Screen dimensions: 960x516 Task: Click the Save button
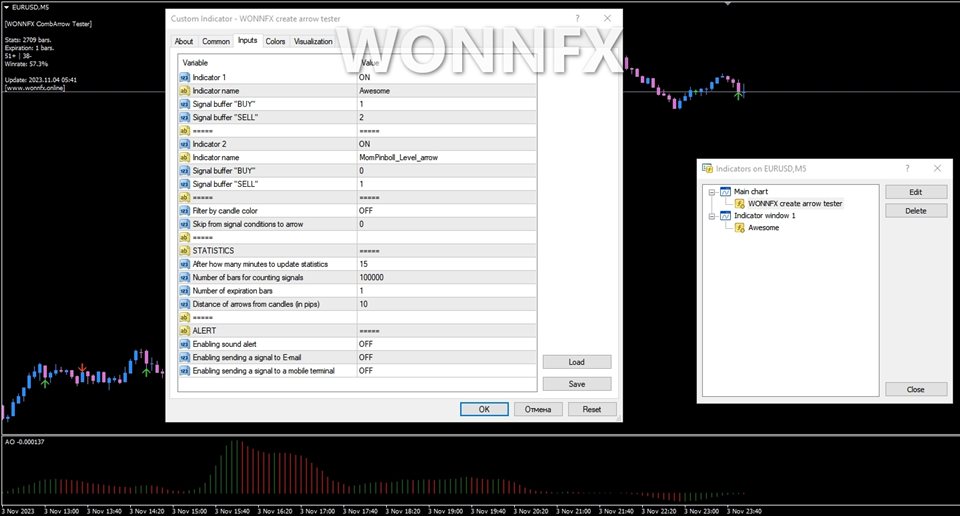coord(577,384)
